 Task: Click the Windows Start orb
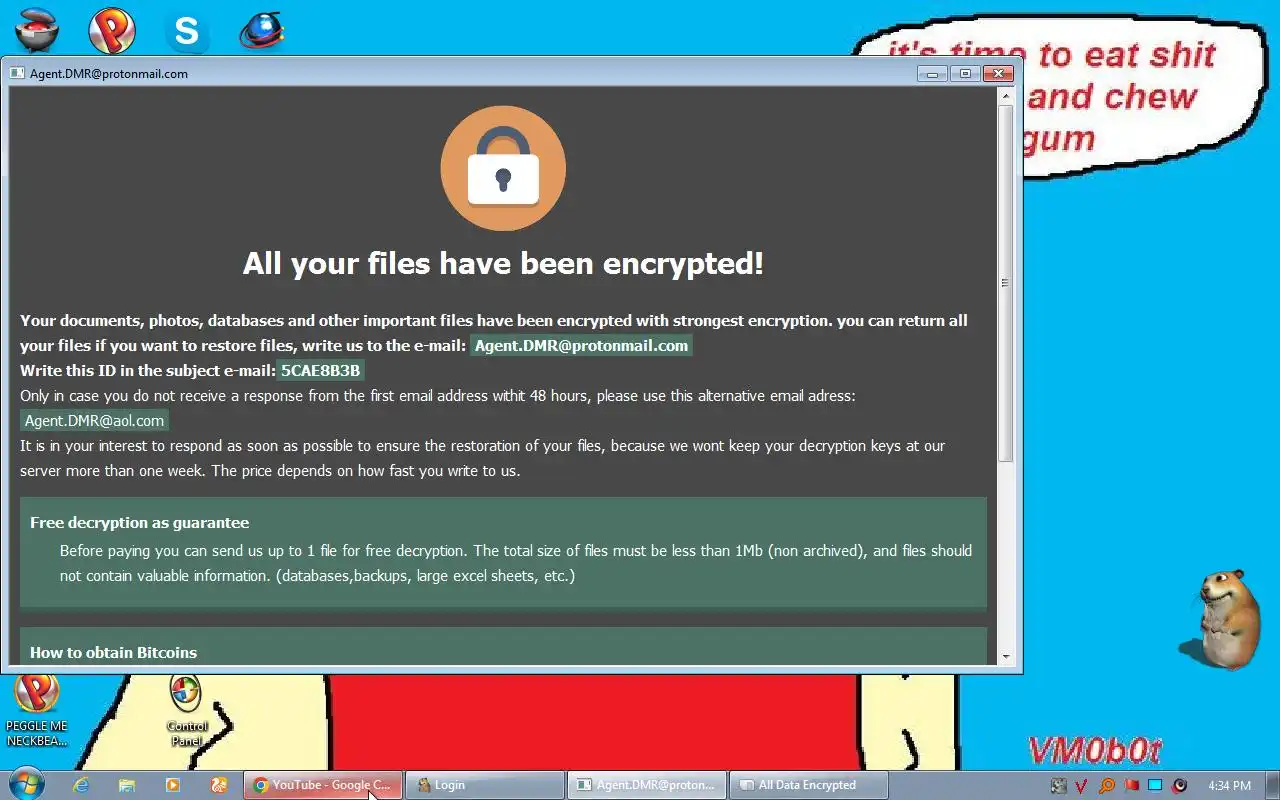point(27,784)
